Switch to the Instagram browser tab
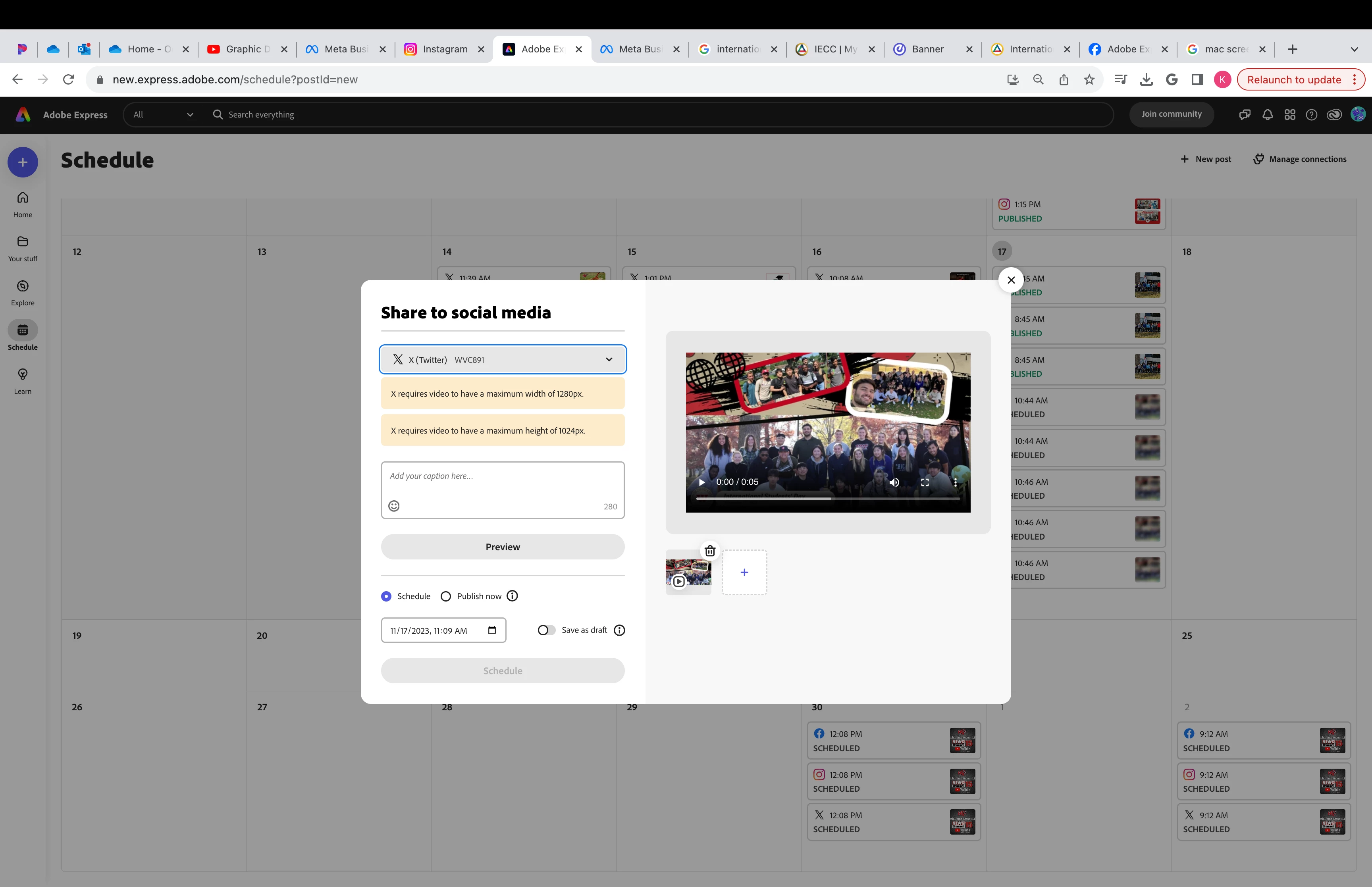 (x=445, y=49)
